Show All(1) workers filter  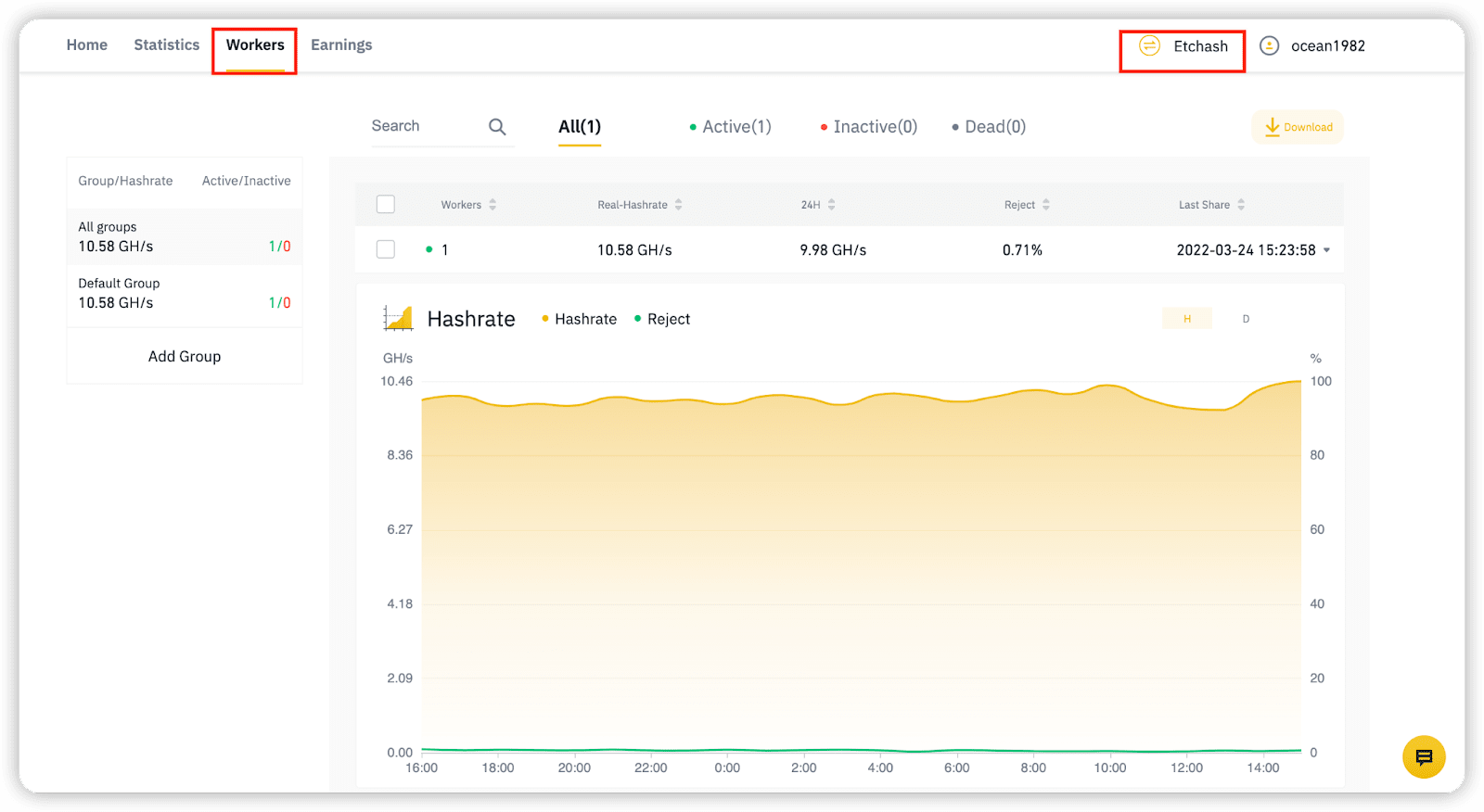coord(580,127)
